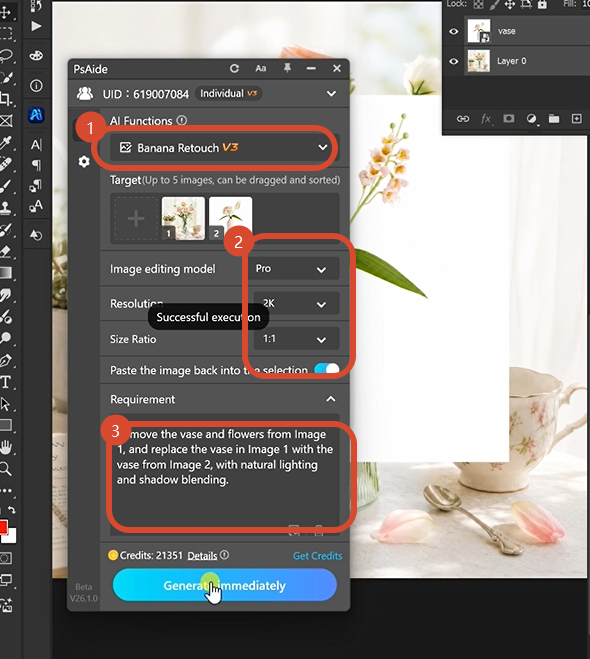Open the Banana Retouch V3 function dropdown
590x659 pixels.
click(224, 148)
